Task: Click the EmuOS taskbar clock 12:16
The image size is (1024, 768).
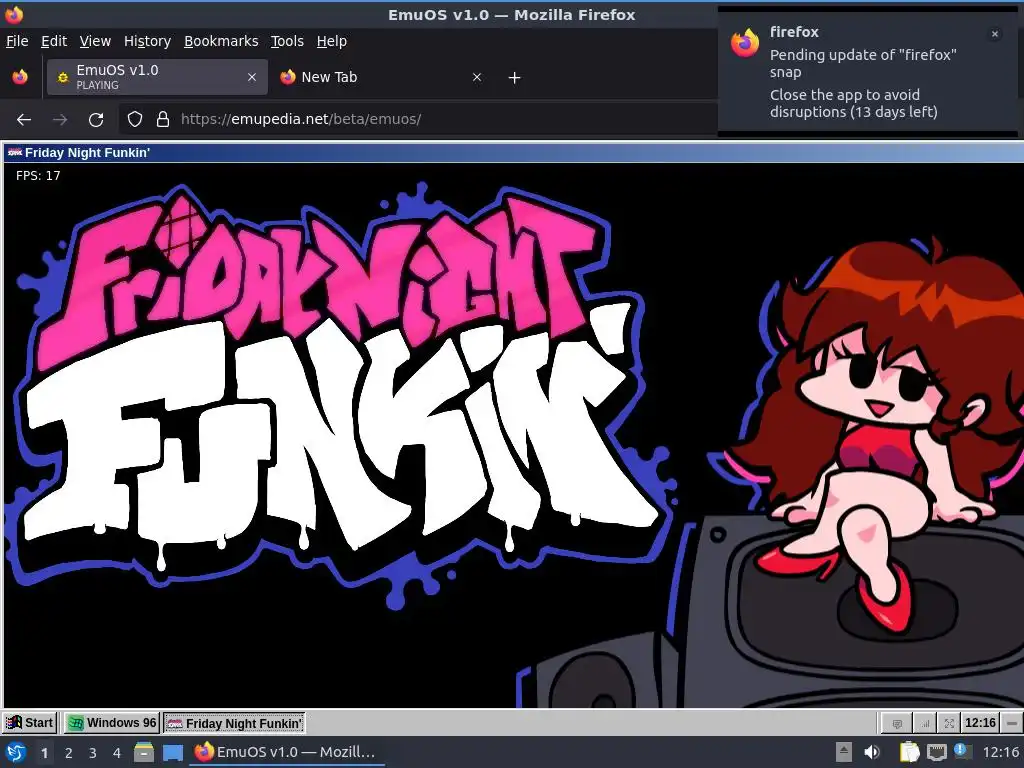Action: 980,723
